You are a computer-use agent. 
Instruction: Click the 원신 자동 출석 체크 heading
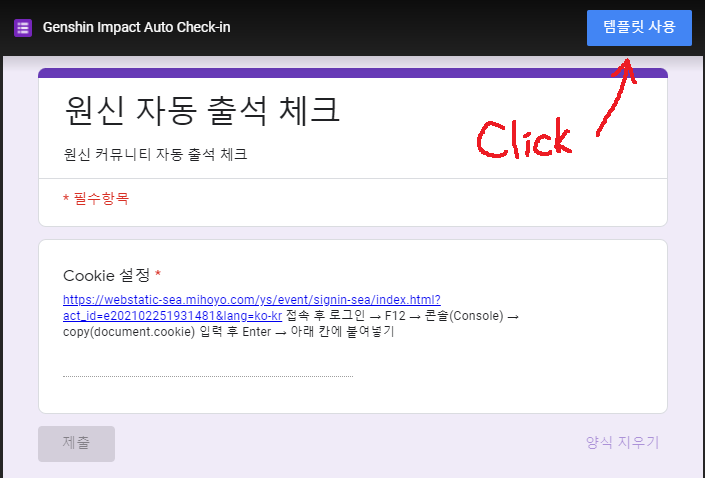(202, 111)
